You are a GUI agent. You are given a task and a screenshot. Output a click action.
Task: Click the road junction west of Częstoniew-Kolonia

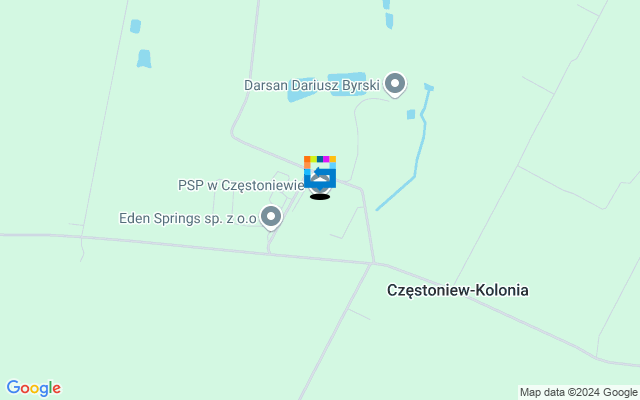pos(373,263)
